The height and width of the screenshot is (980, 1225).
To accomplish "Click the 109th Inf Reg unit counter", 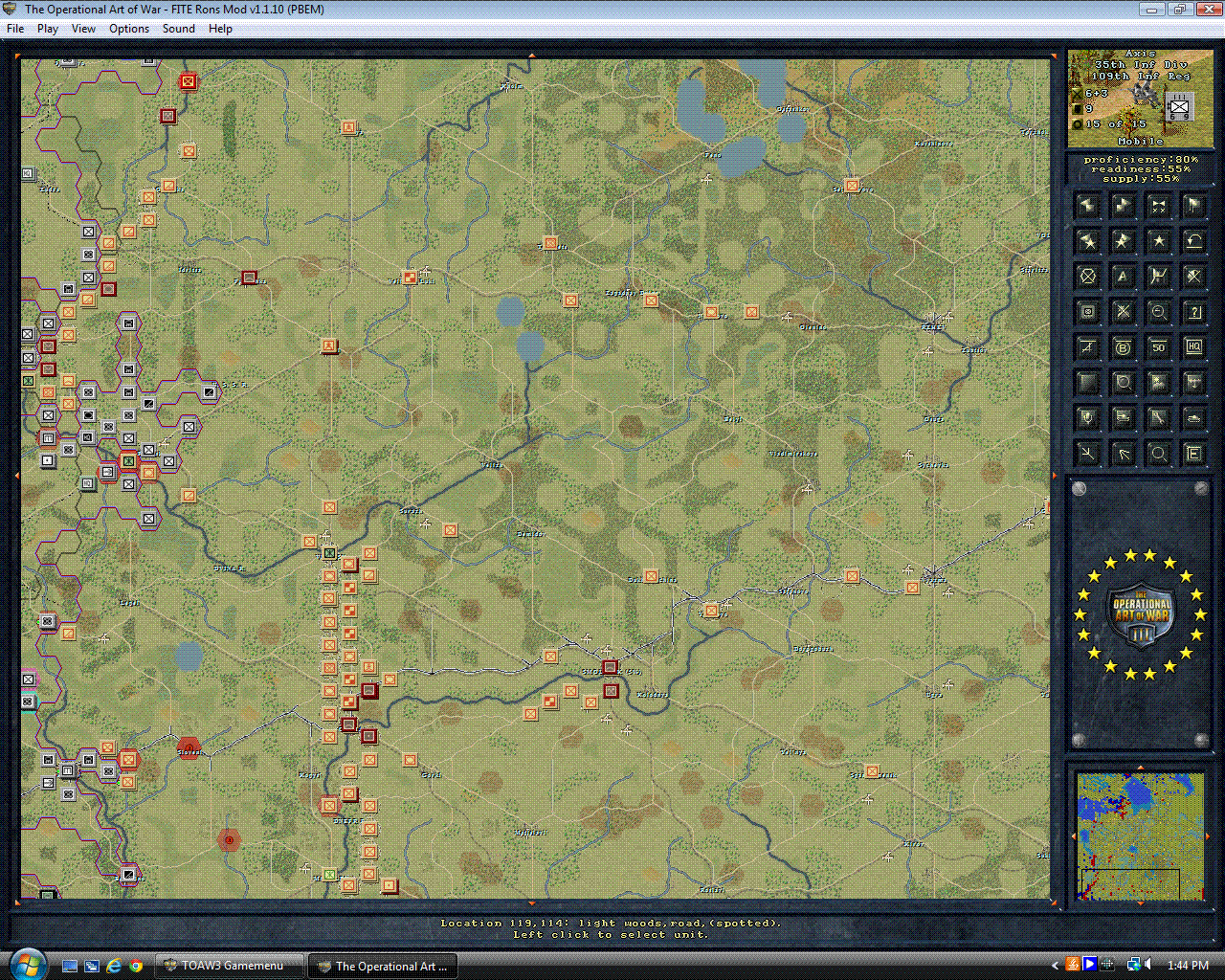I will pyautogui.click(x=1179, y=108).
